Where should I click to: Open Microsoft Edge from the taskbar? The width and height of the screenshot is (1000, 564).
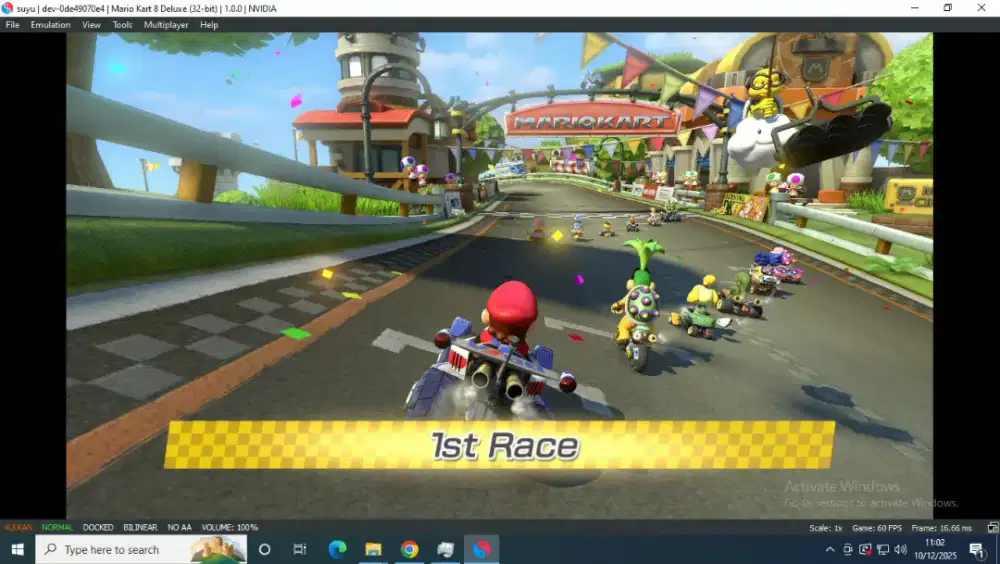click(337, 549)
